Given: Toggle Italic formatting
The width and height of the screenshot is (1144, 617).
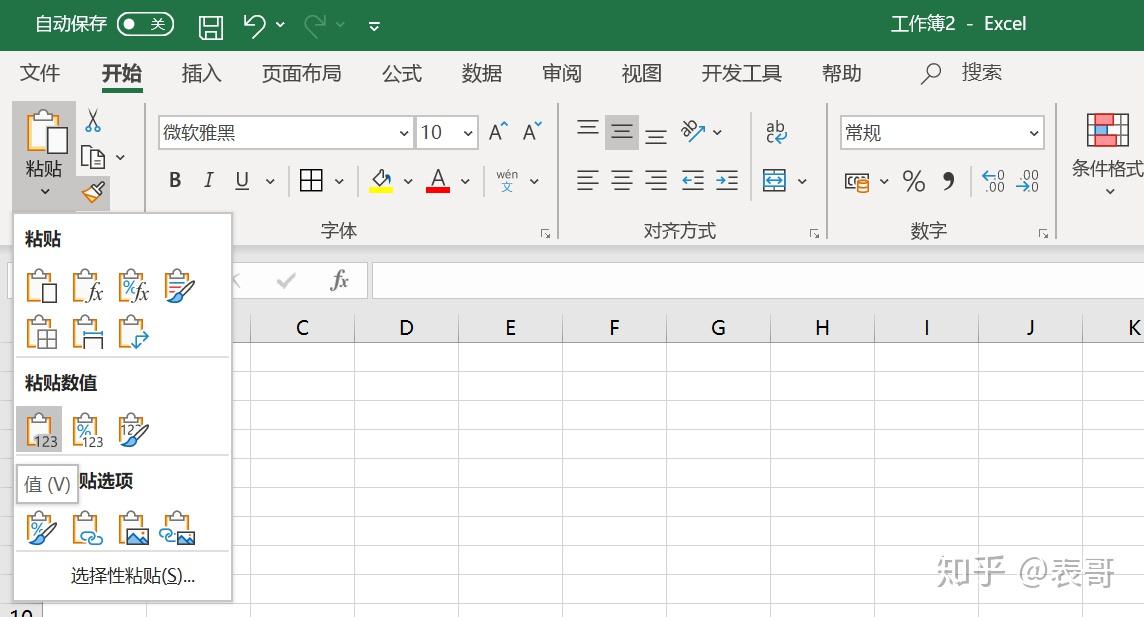Looking at the screenshot, I should click(x=208, y=180).
